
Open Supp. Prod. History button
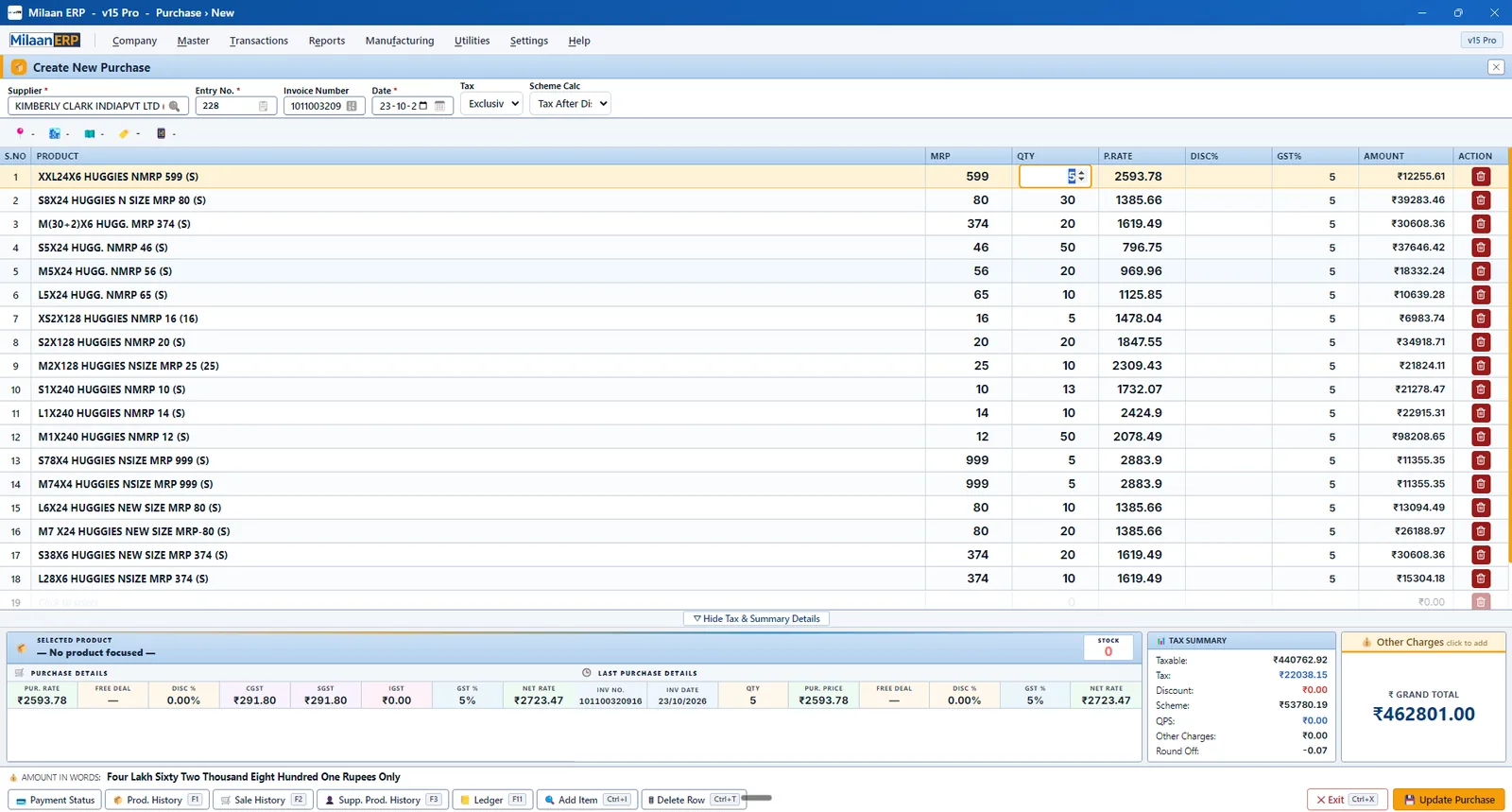[x=381, y=800]
